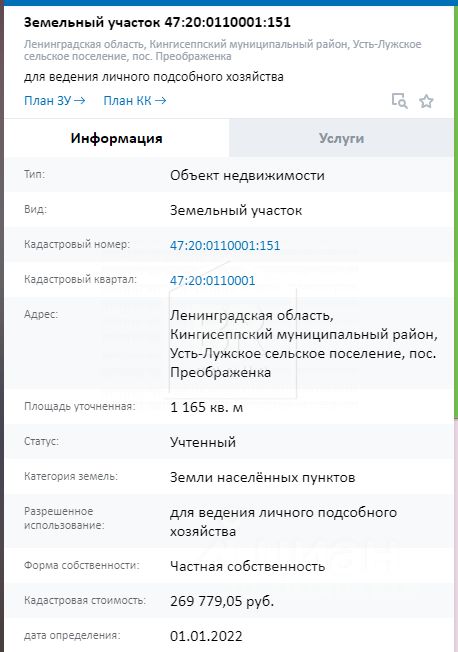
Task: Click the cadastral cost 269 779,05 руб.
Action: (222, 601)
